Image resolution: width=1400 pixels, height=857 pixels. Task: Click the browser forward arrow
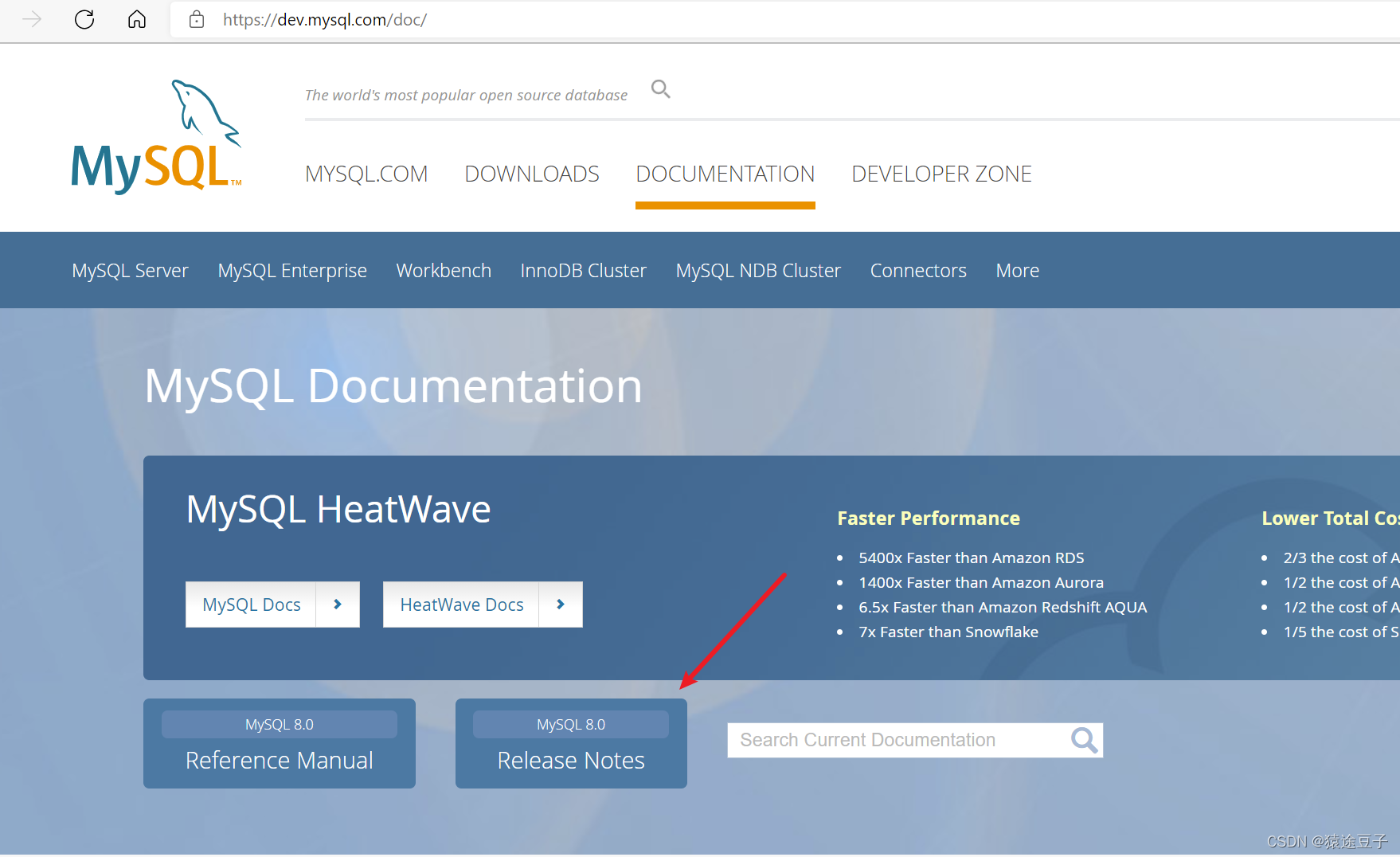coord(32,19)
